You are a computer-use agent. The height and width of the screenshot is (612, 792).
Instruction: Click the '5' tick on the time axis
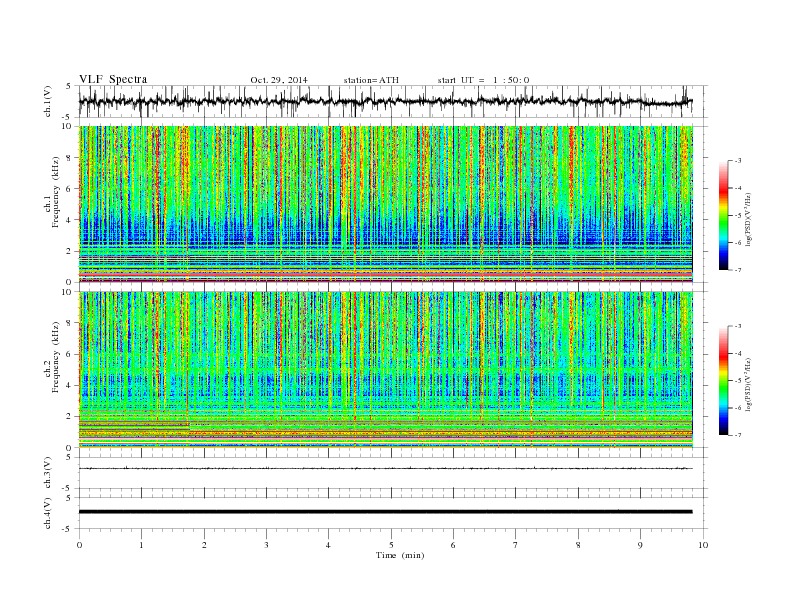391,545
